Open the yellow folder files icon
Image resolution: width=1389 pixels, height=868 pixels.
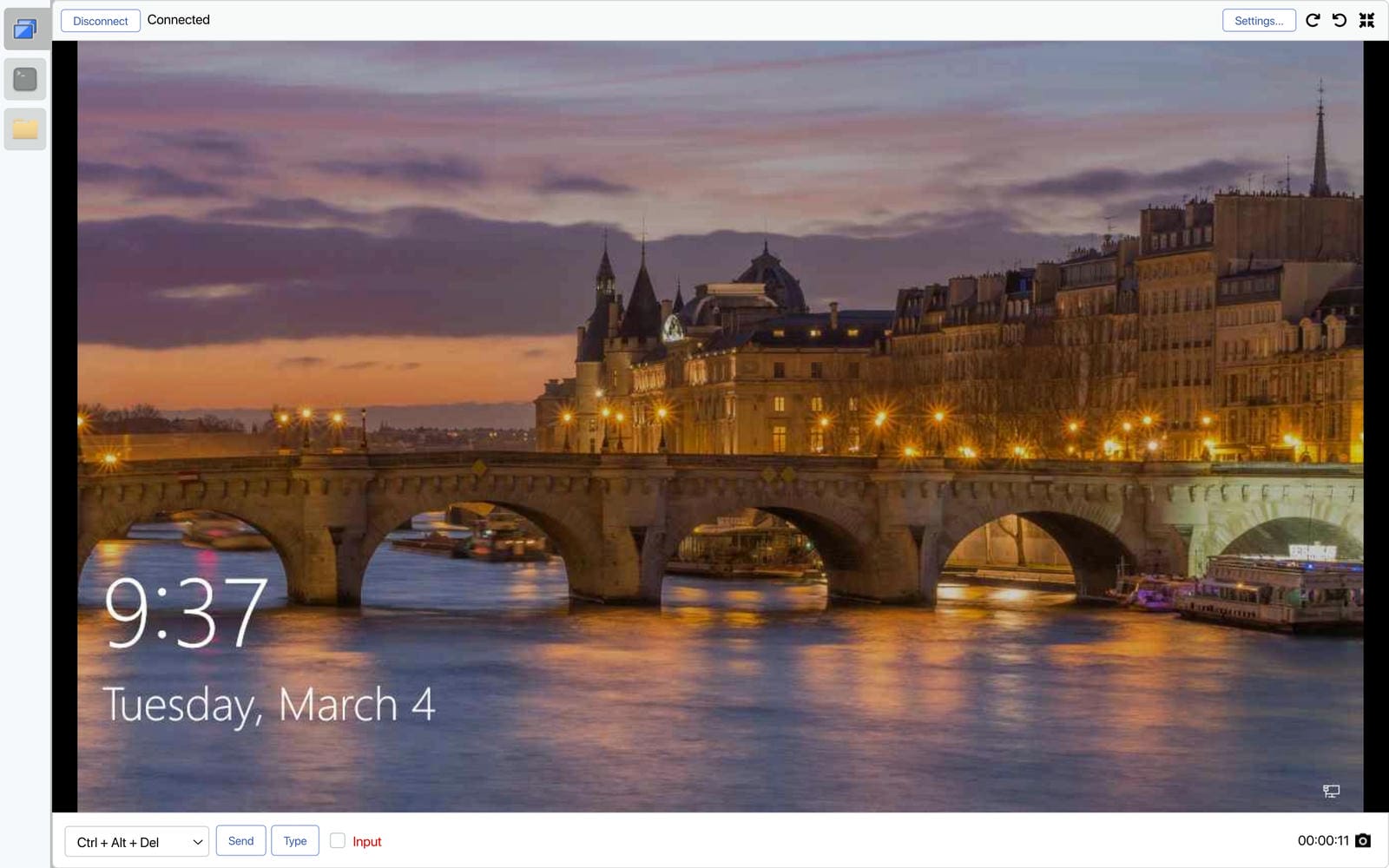pos(25,129)
